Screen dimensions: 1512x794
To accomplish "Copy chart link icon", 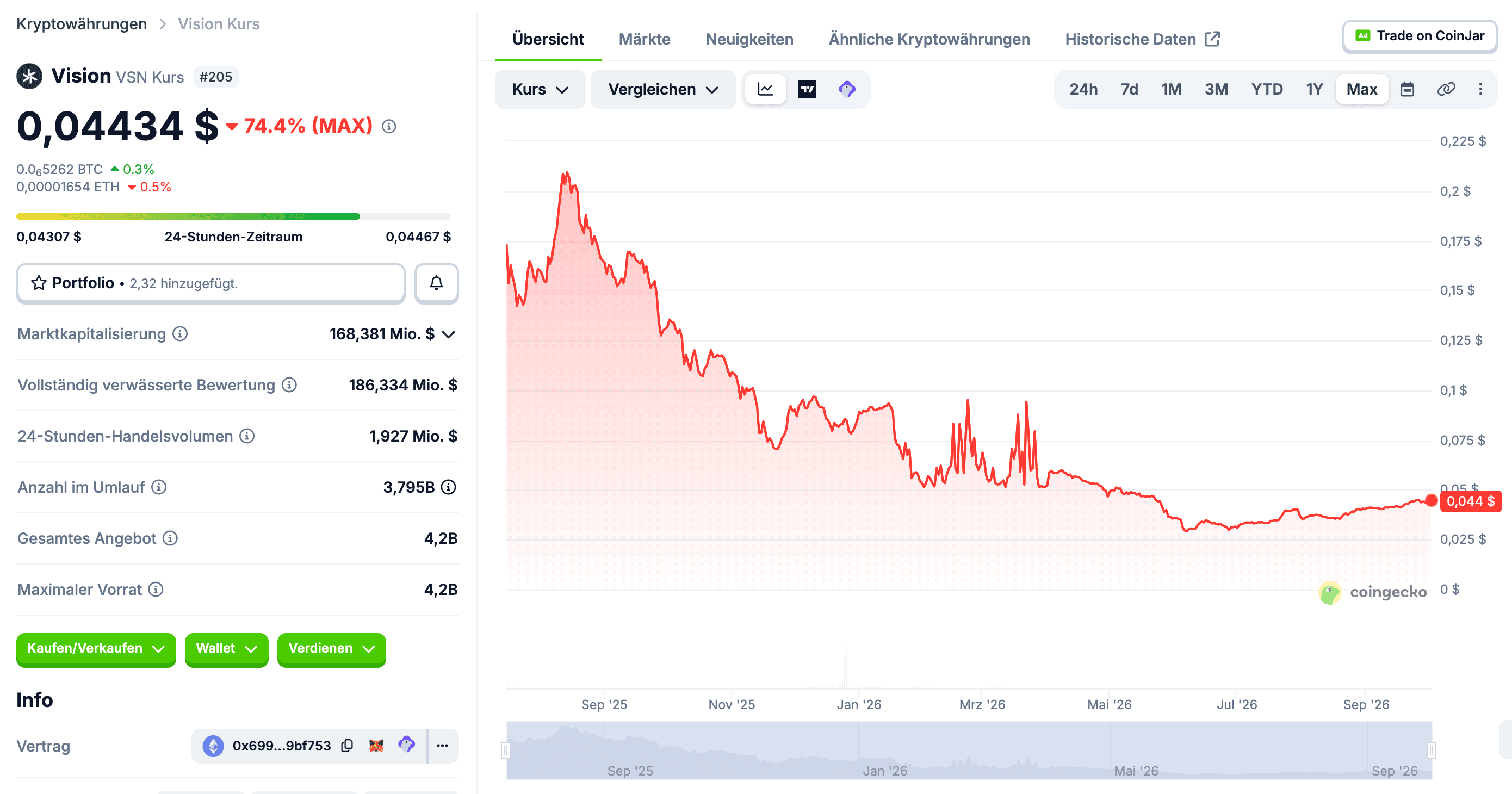I will [1446, 89].
